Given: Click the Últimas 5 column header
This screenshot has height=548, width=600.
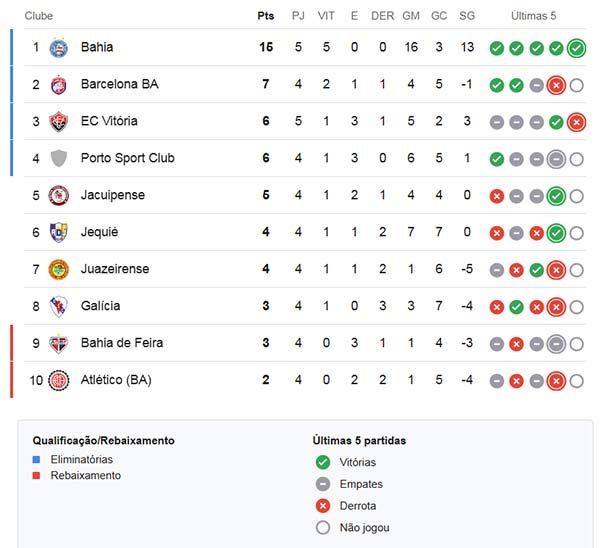Looking at the screenshot, I should point(533,16).
